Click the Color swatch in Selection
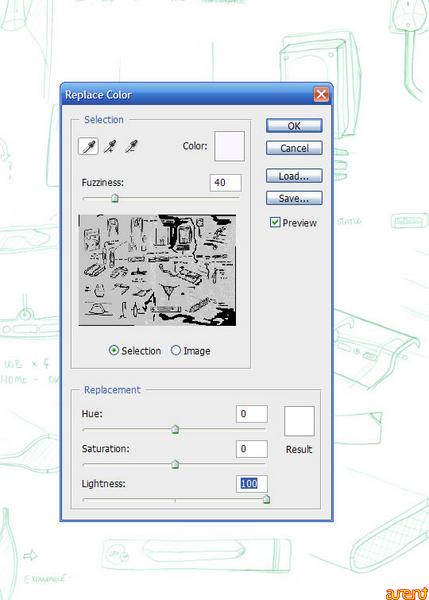Image resolution: width=429 pixels, height=600 pixels. [229, 146]
